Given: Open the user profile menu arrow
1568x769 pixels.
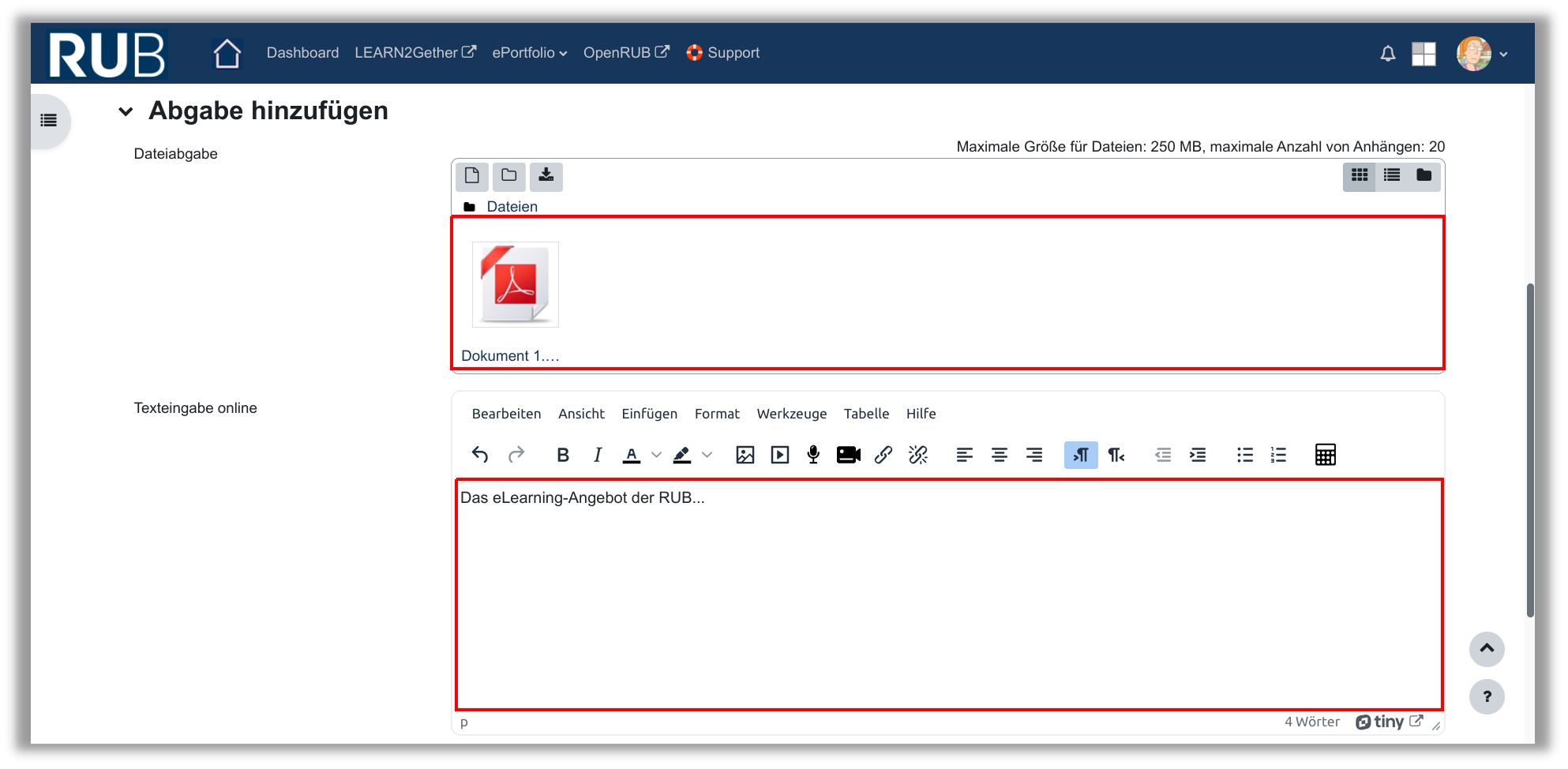Looking at the screenshot, I should (1503, 54).
